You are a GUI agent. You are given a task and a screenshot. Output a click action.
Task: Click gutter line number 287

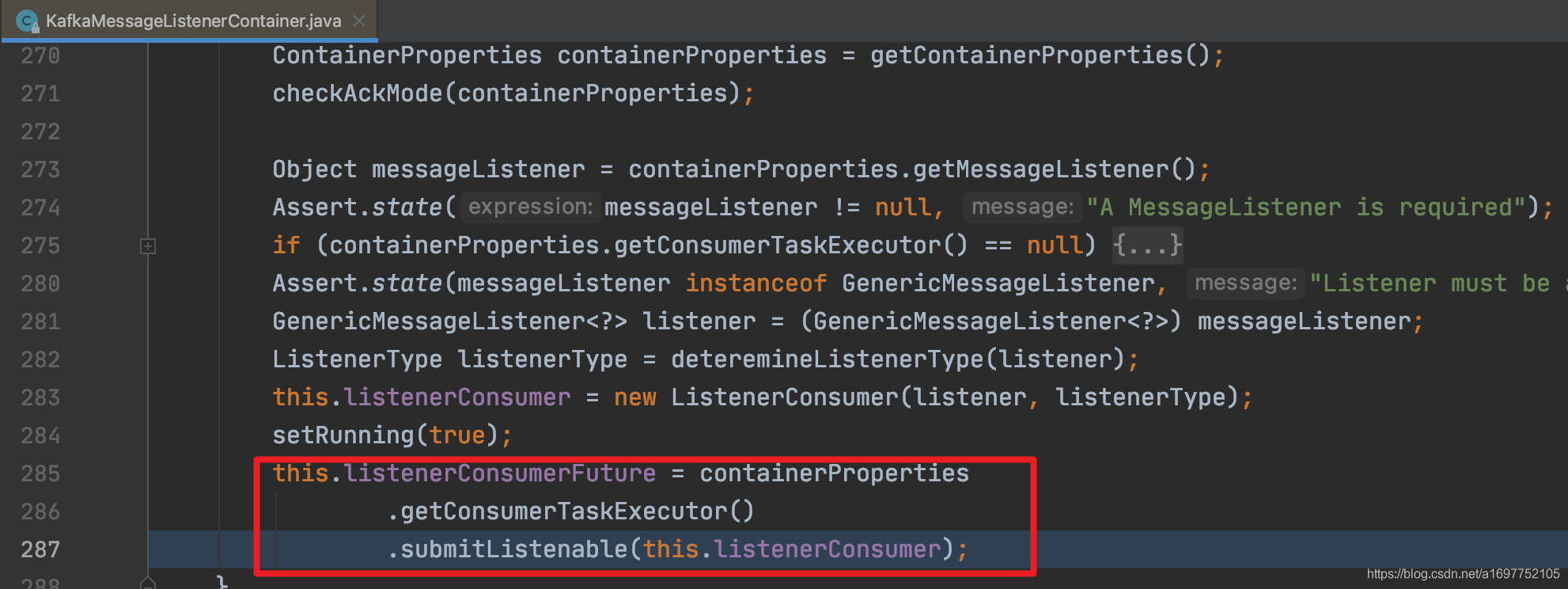pyautogui.click(x=40, y=549)
